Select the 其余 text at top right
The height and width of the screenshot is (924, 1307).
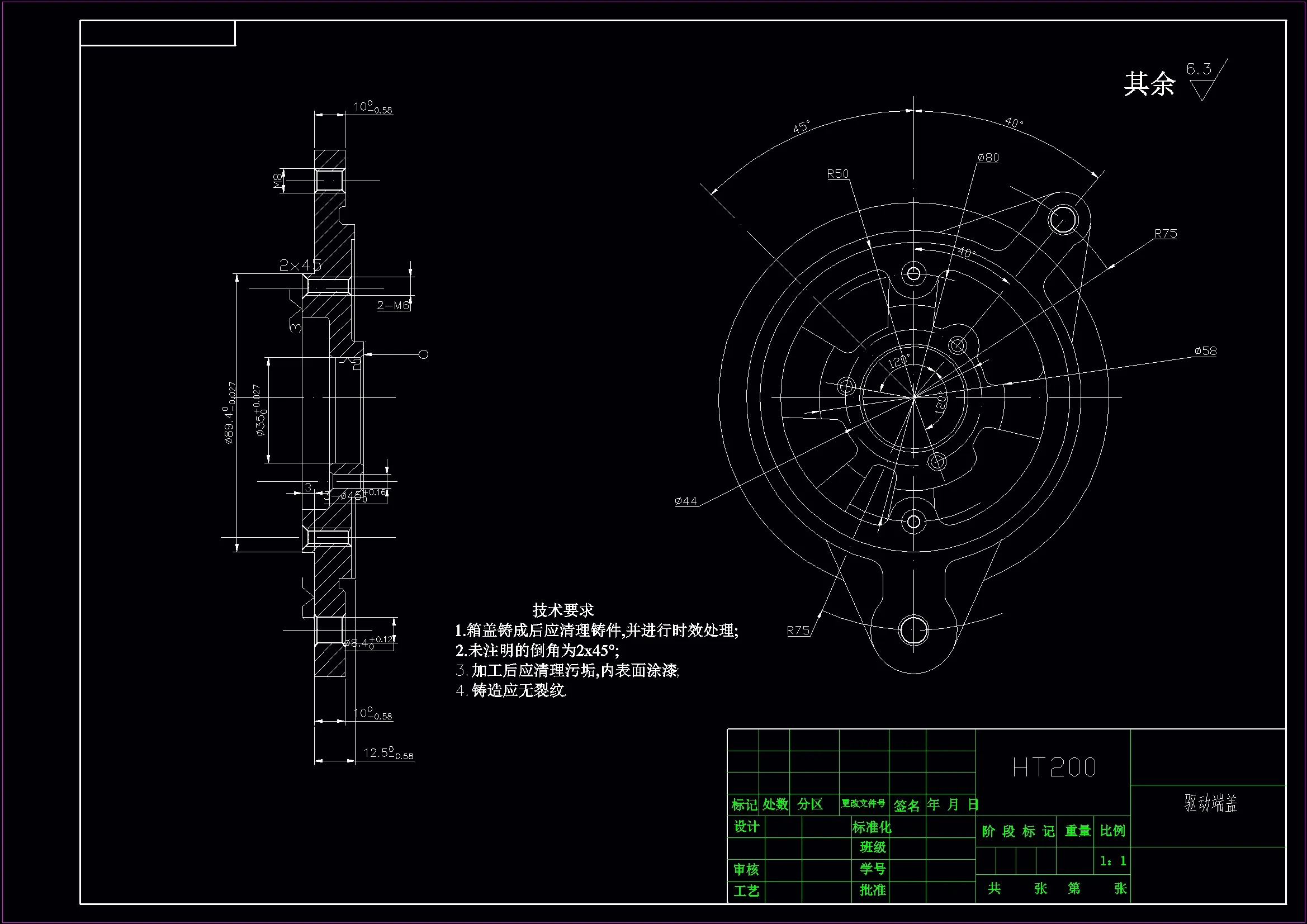(1149, 84)
